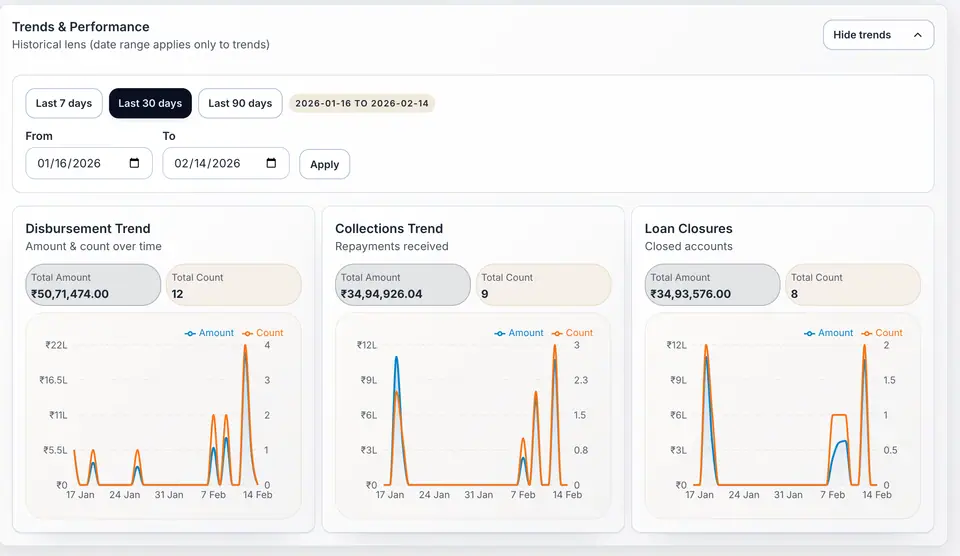Select Collections Trend Total Count pill
Image resolution: width=960 pixels, height=556 pixels.
544,285
